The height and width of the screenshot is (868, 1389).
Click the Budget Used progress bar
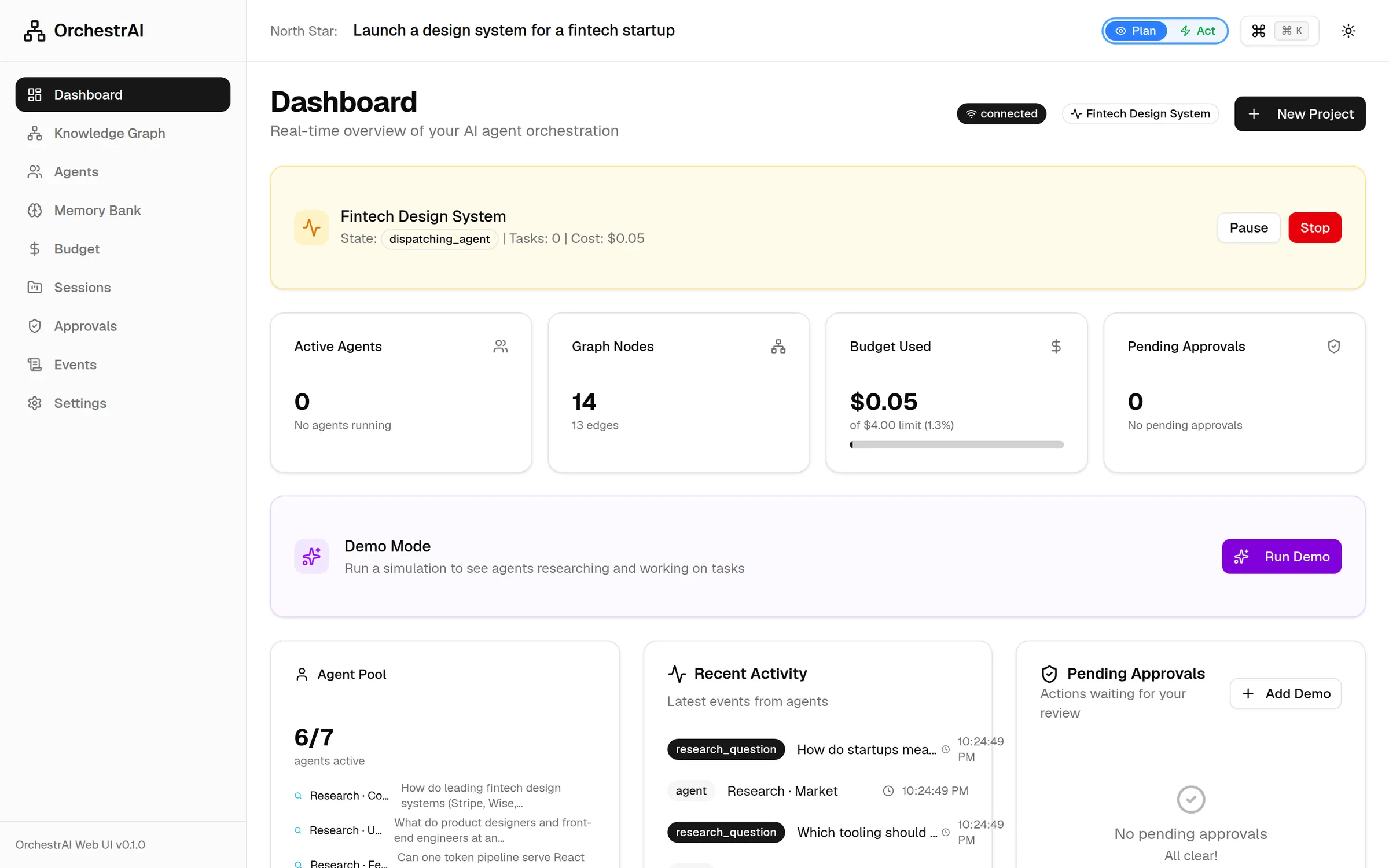957,444
